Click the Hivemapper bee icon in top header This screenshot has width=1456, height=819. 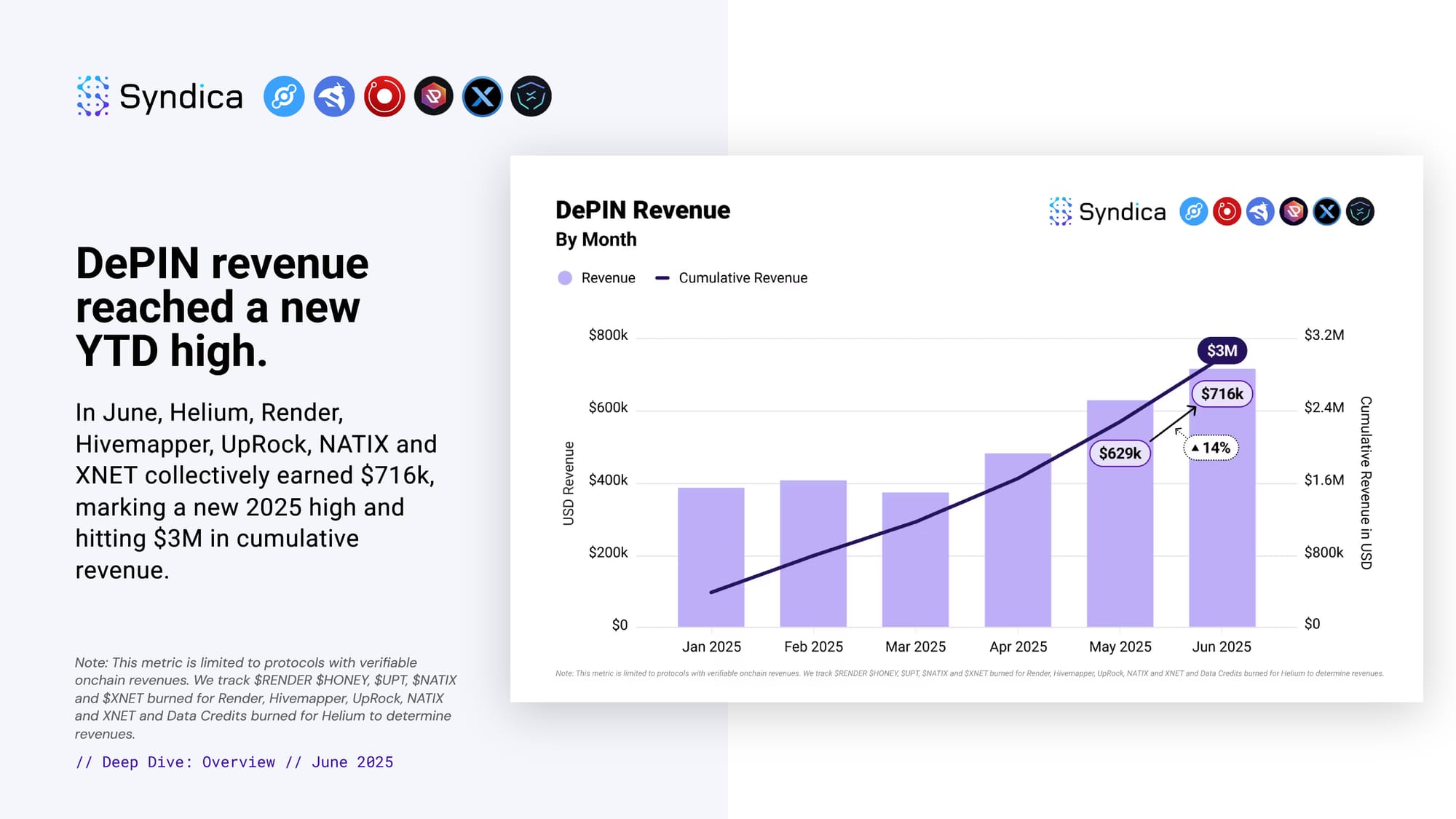pyautogui.click(x=334, y=96)
